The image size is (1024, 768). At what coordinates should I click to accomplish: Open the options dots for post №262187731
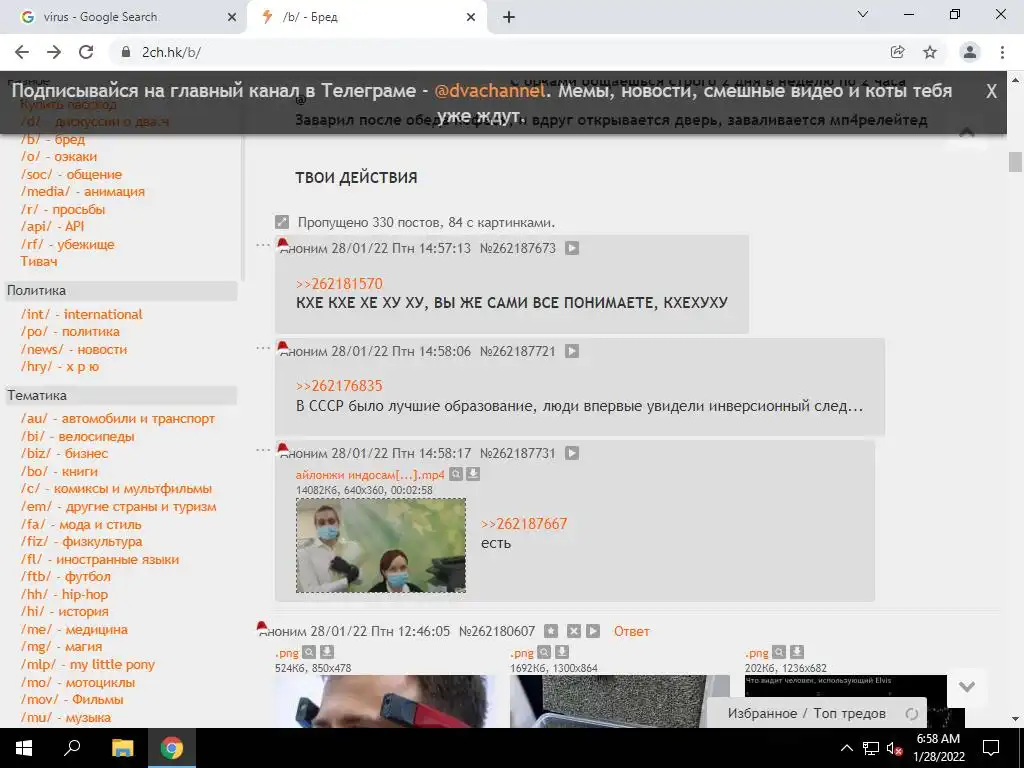(263, 450)
